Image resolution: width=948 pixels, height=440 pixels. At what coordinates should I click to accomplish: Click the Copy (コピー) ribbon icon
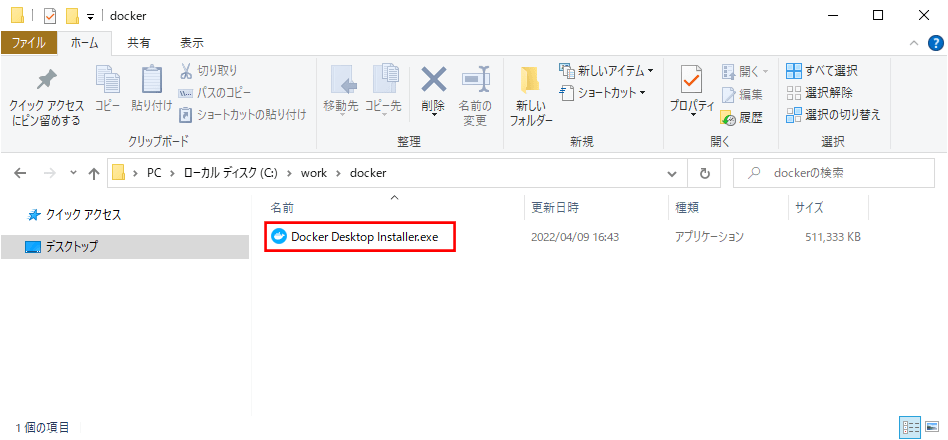[108, 89]
